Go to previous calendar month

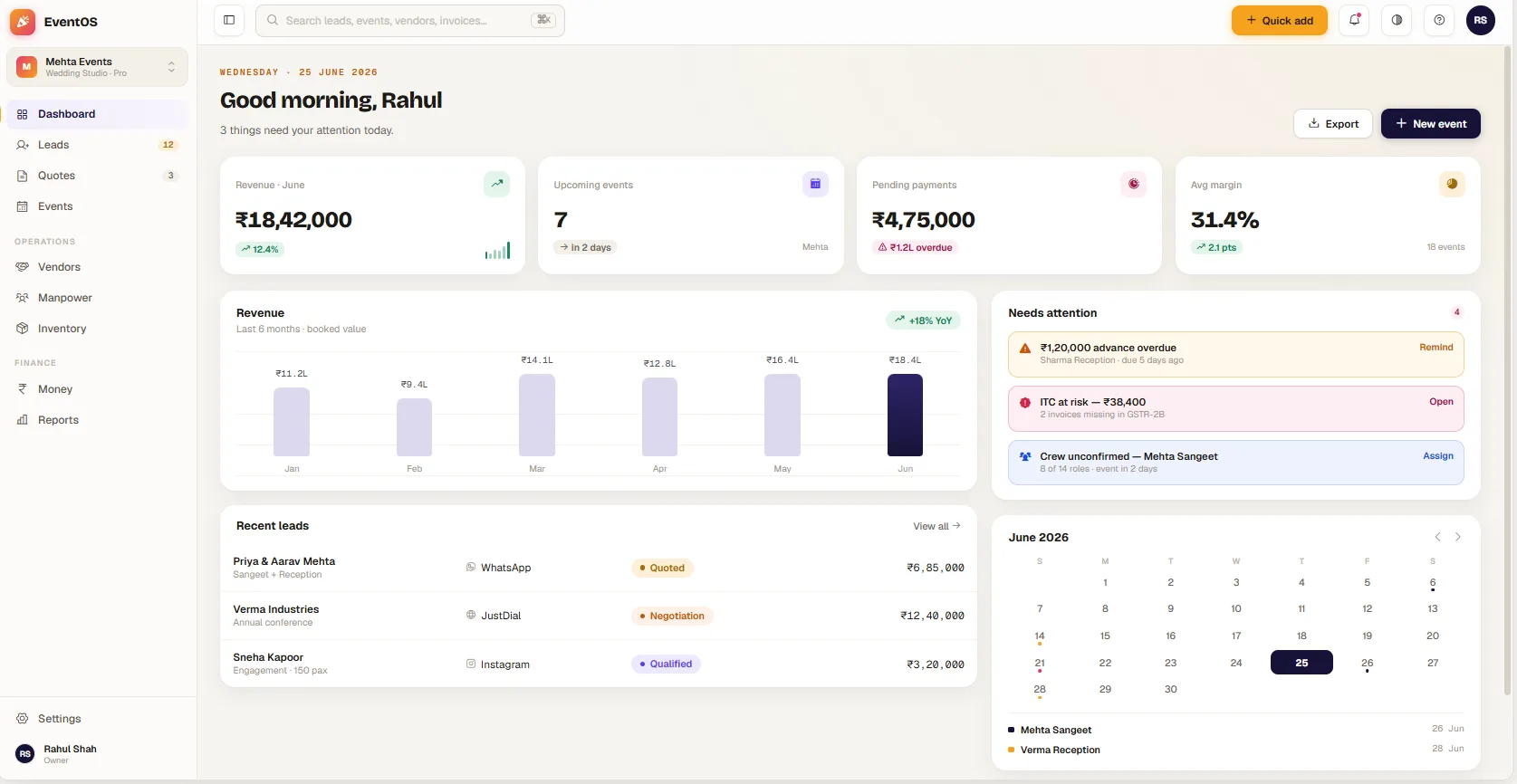click(1437, 537)
